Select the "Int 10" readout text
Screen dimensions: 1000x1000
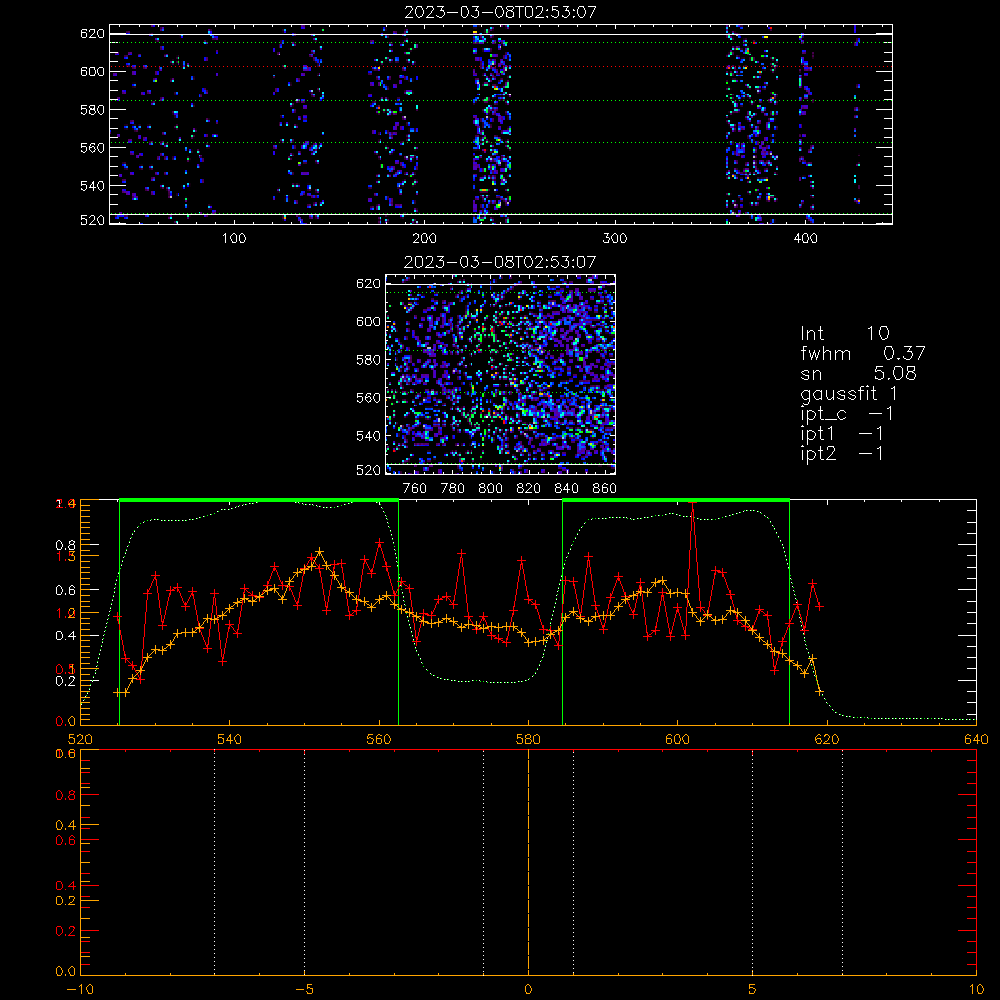click(844, 333)
